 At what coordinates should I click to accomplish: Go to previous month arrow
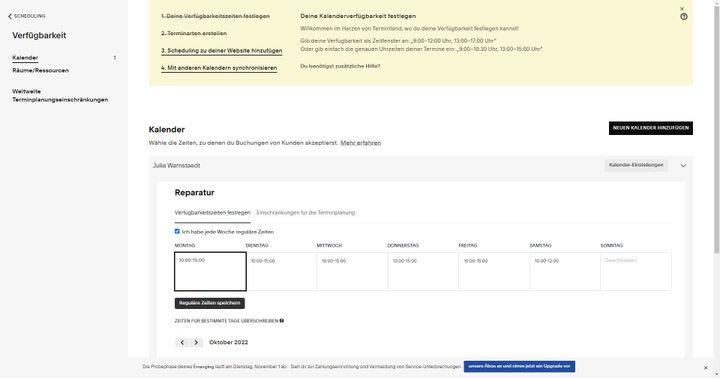point(182,343)
